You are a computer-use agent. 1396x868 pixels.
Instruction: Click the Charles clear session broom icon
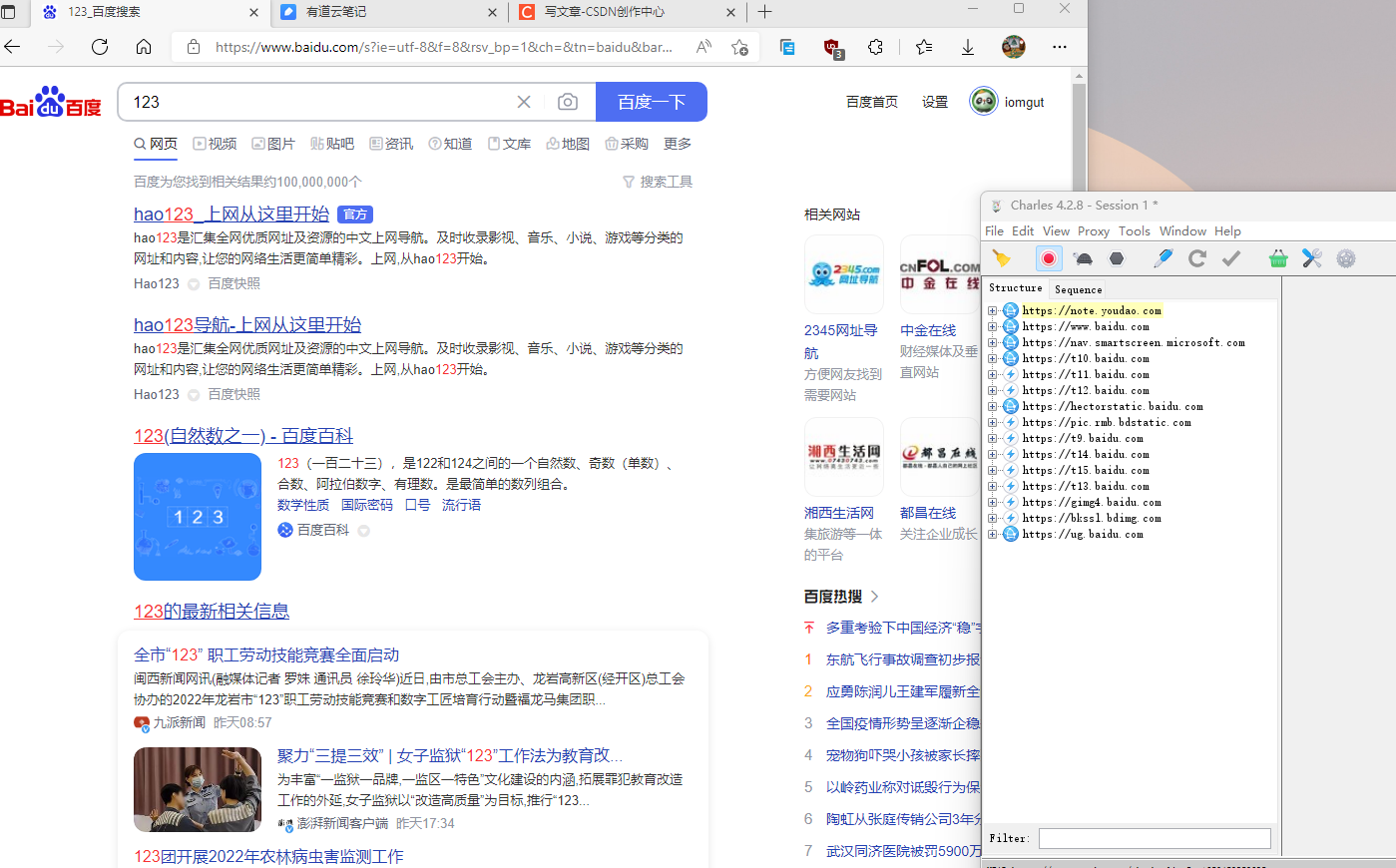[1002, 258]
